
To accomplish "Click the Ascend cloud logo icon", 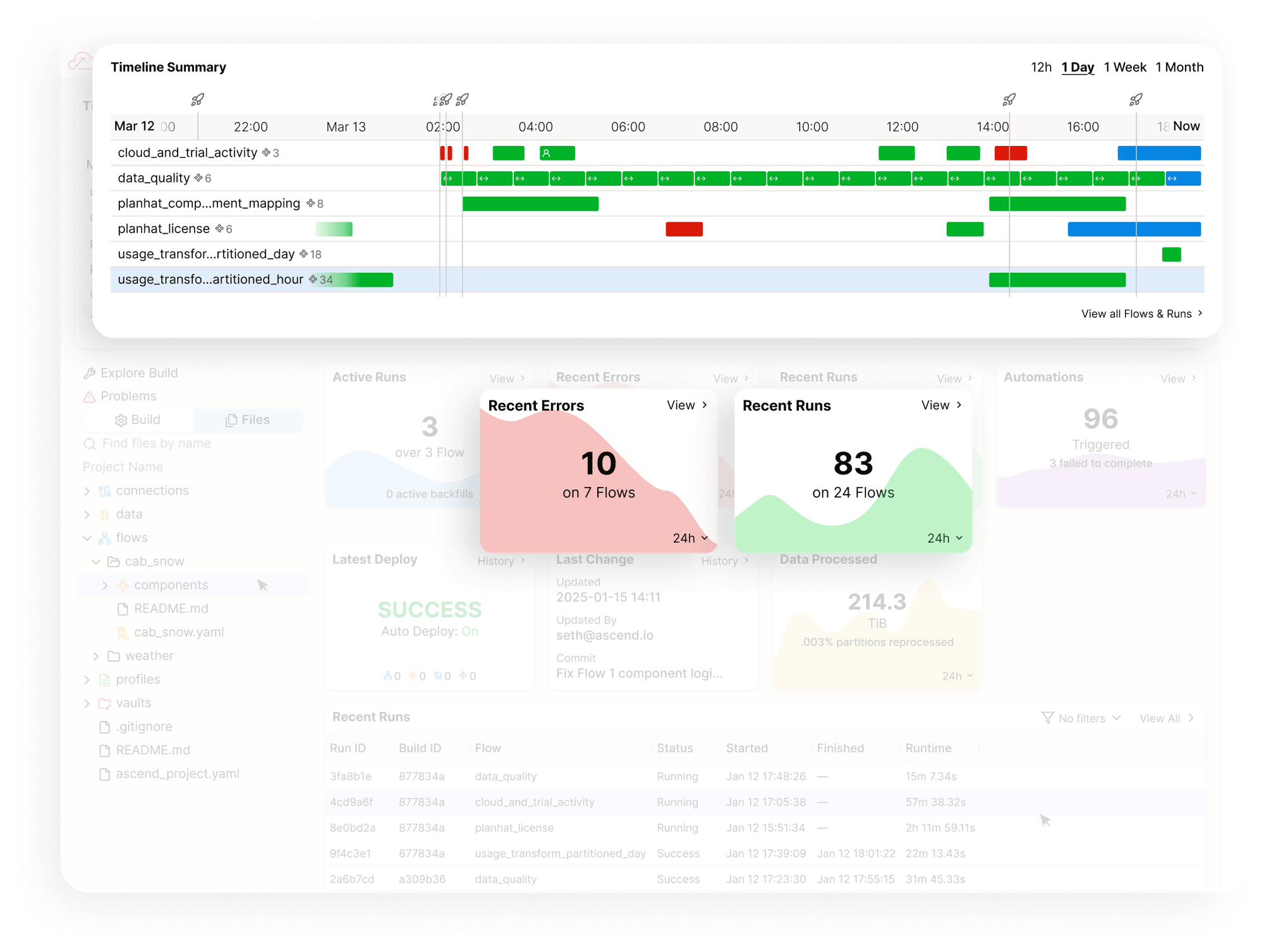I will [x=80, y=61].
